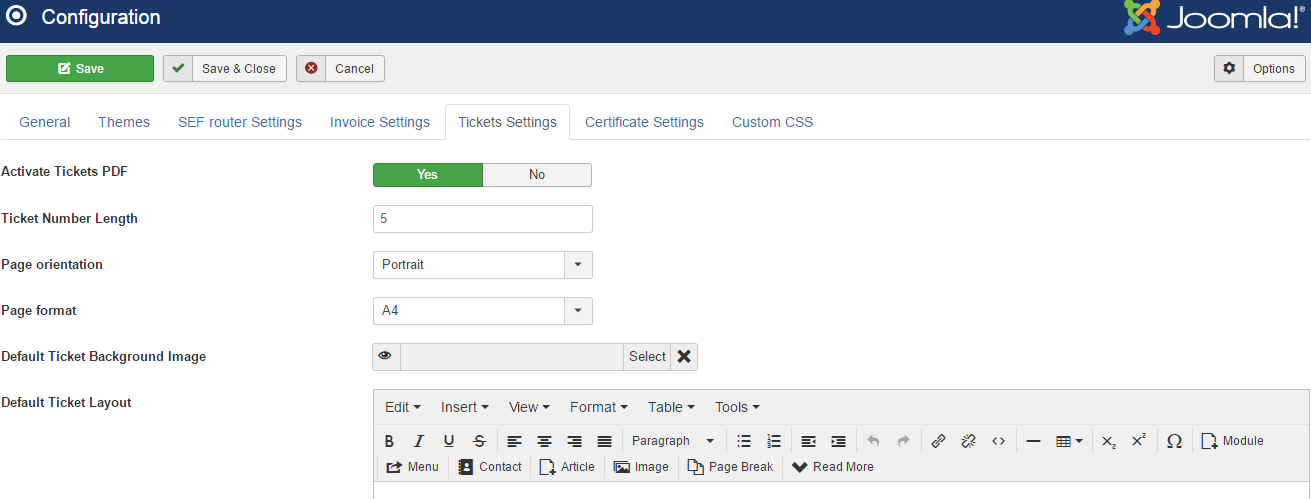Image resolution: width=1311 pixels, height=499 pixels.
Task: Set Activate Tickets PDF to No
Action: (537, 175)
